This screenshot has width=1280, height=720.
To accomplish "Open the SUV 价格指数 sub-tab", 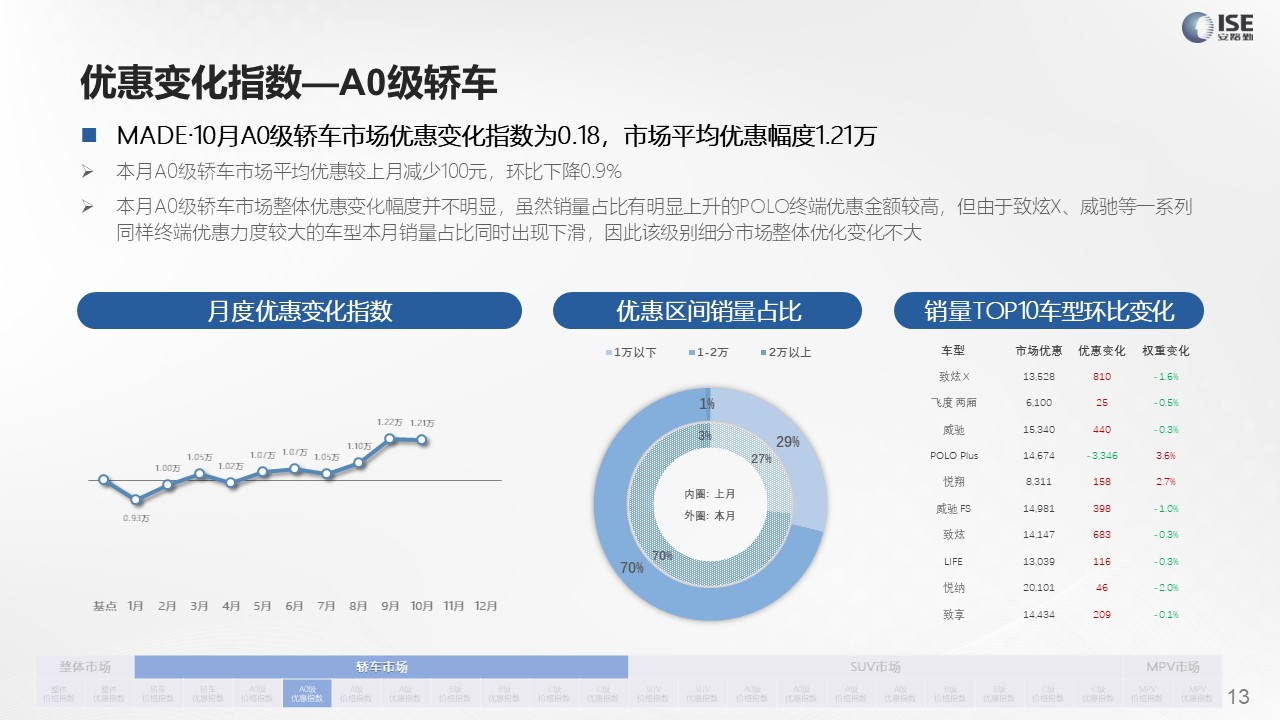I will (x=653, y=694).
